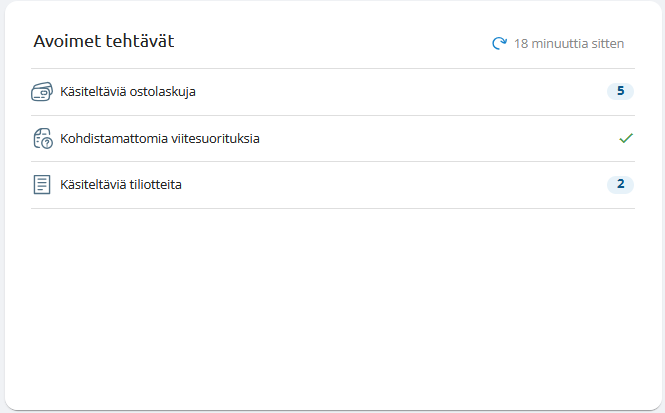Click the Avoimet tehtävät heading
Viewport: 665px width, 413px height.
(x=104, y=41)
